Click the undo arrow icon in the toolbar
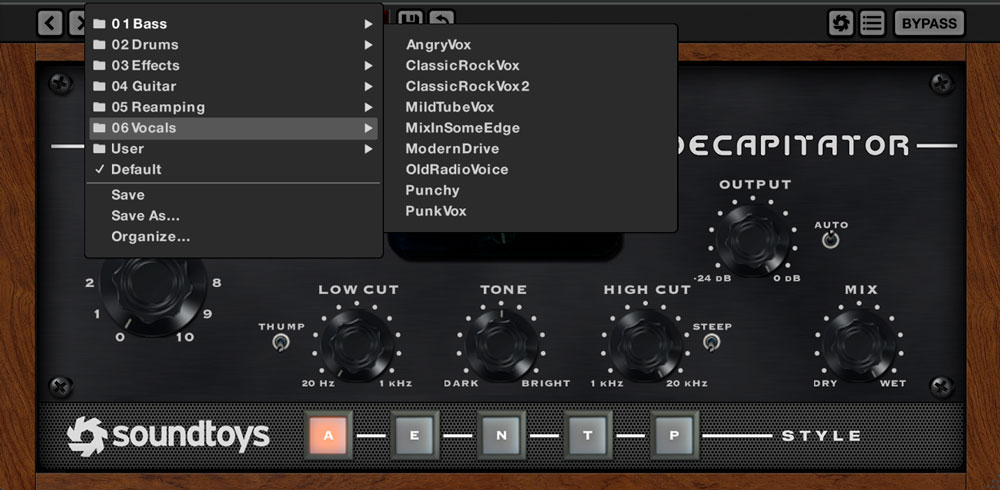This screenshot has width=1000, height=490. point(441,18)
